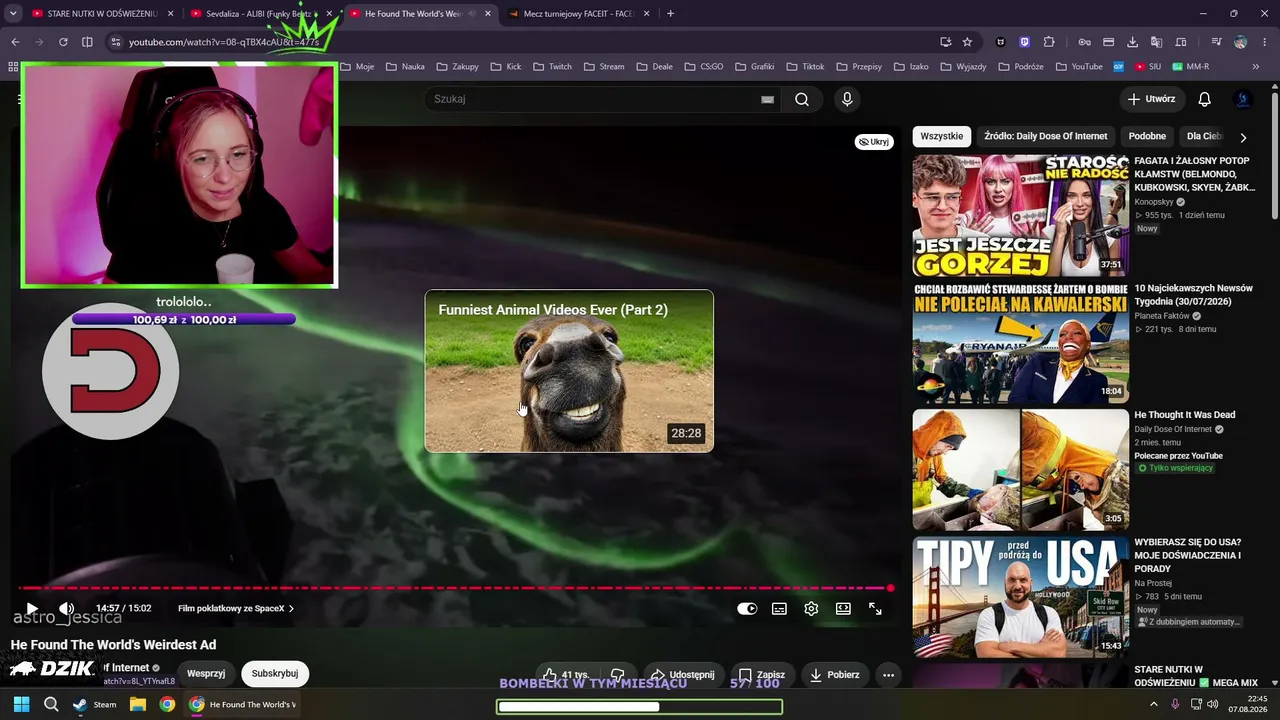Save video with the Zapisz button
Viewport: 1280px width, 720px height.
(762, 675)
